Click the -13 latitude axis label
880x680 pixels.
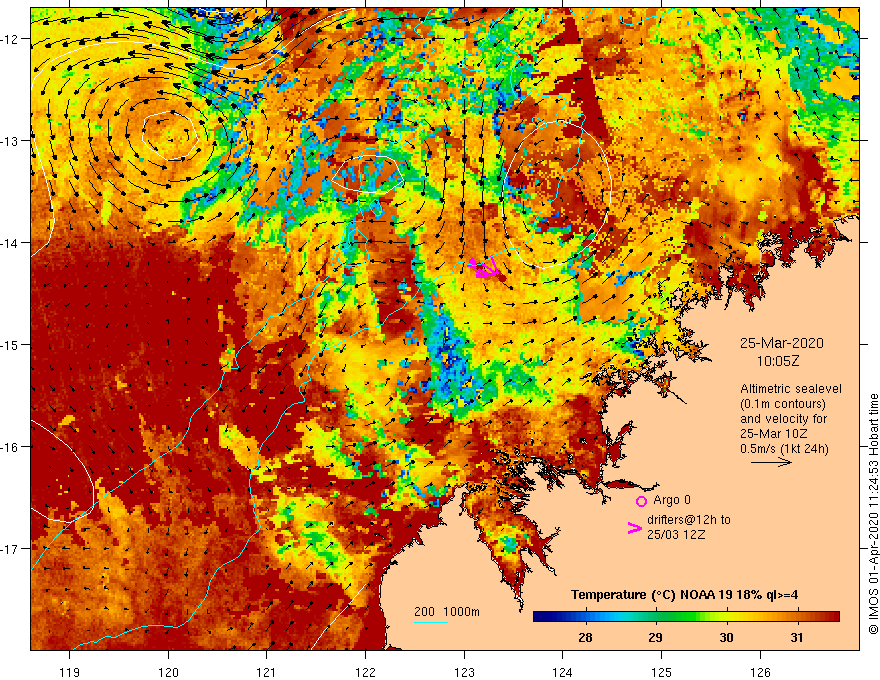10,141
